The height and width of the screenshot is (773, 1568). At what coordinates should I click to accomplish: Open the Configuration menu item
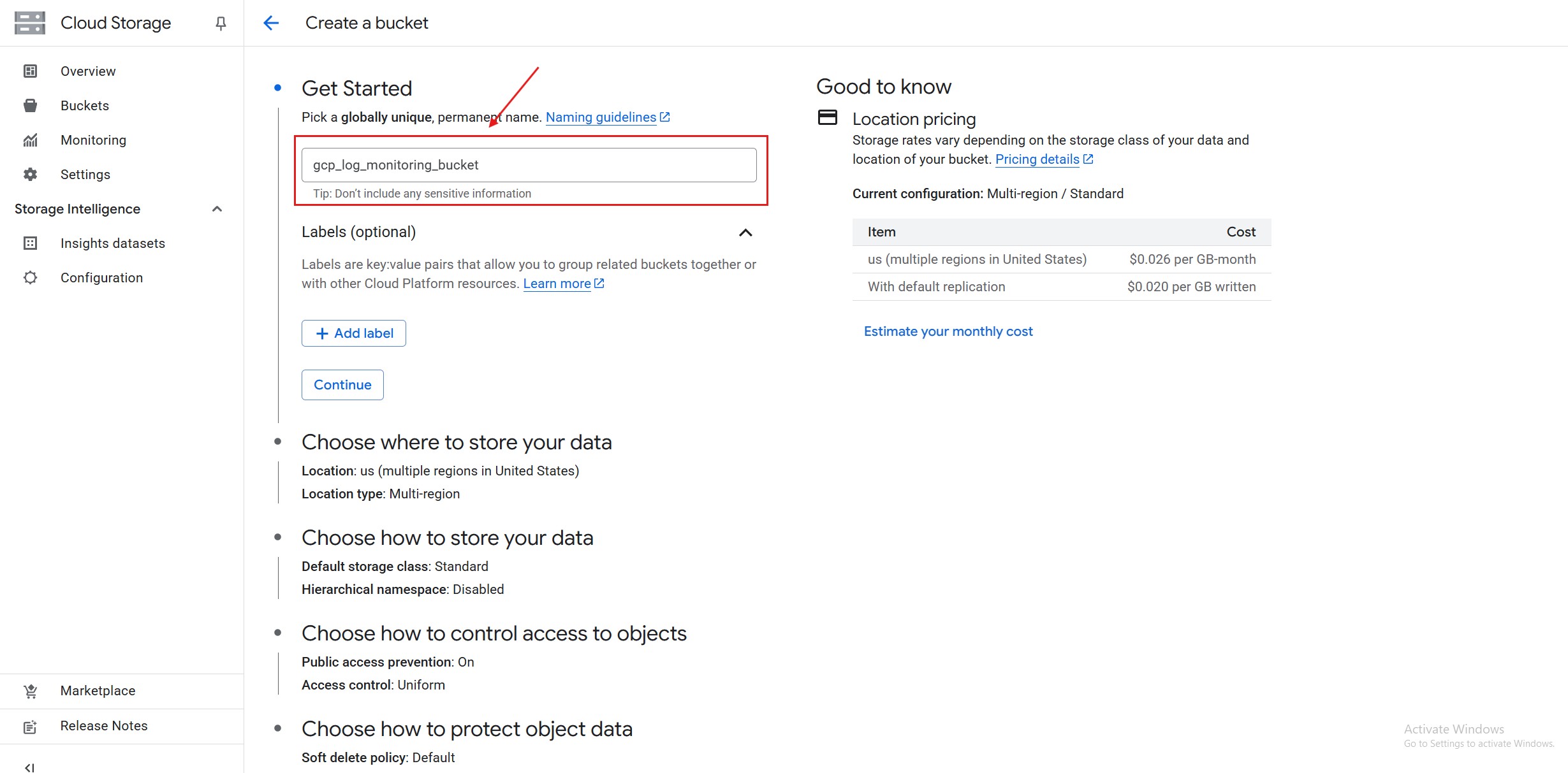(101, 277)
